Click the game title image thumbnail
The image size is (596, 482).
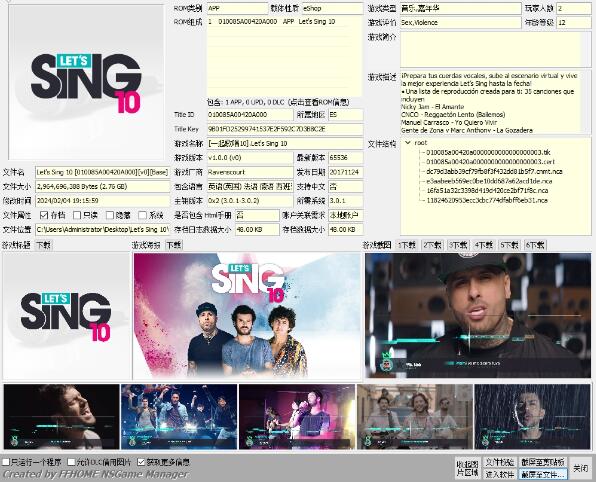tap(67, 317)
